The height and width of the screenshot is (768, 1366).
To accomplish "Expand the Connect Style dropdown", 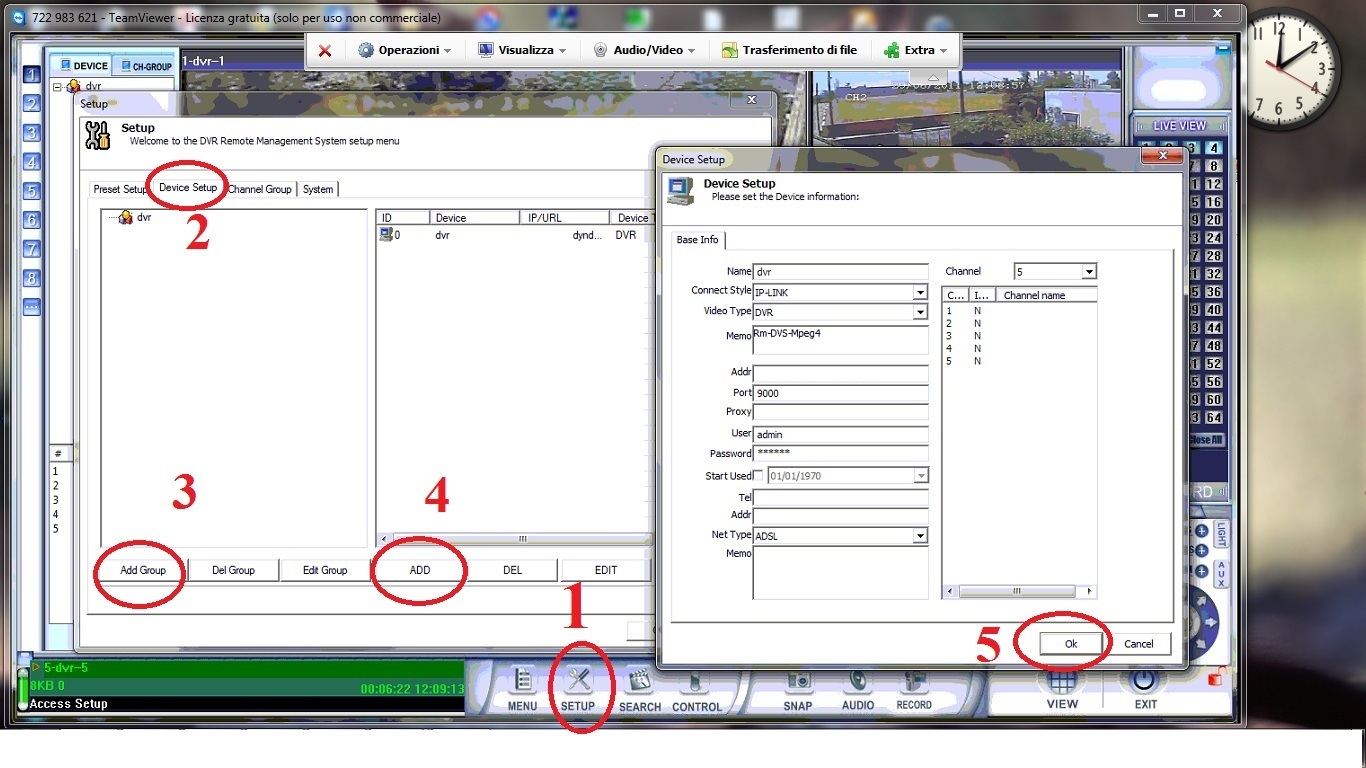I will coord(919,292).
